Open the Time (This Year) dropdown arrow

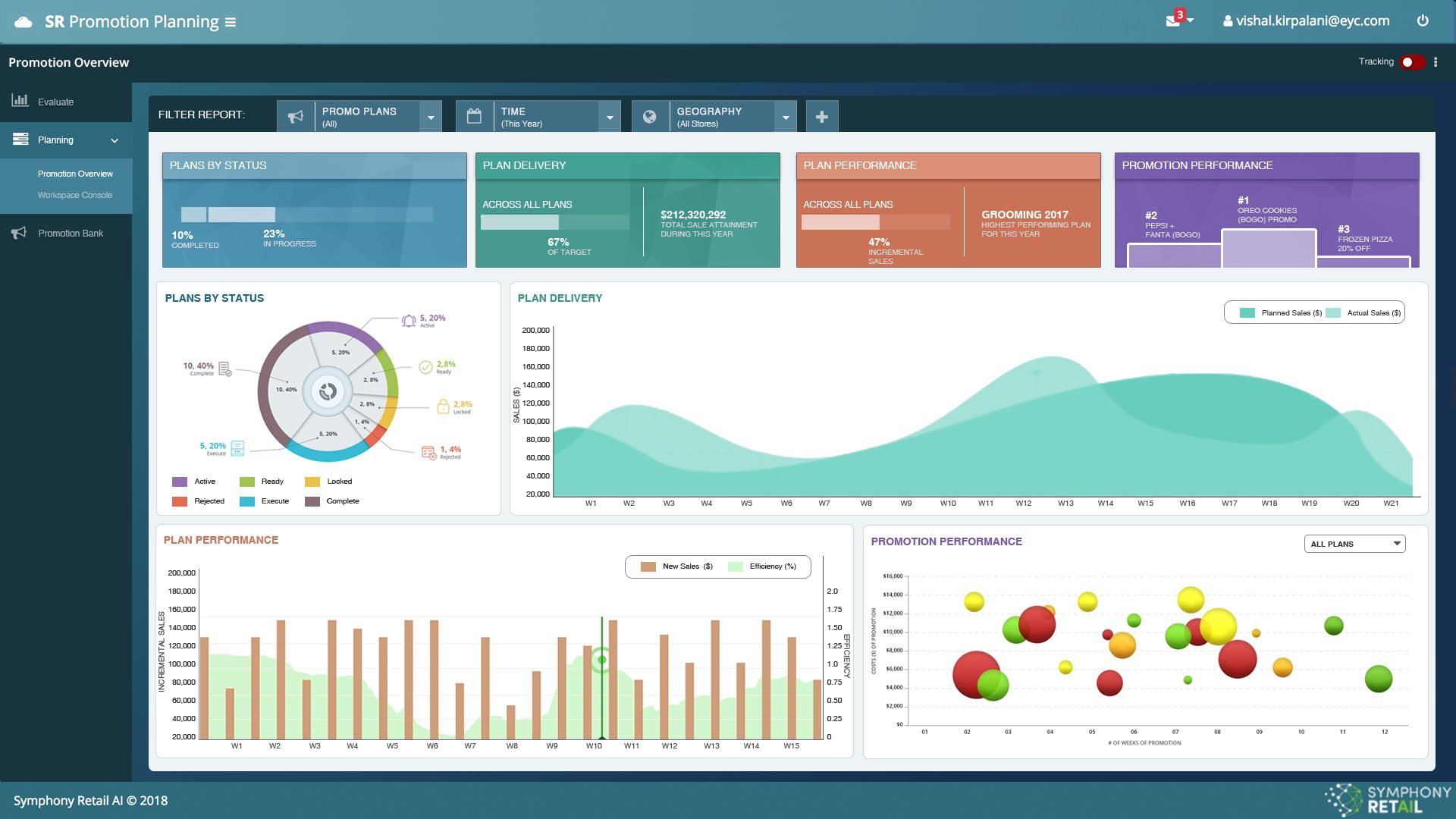(x=610, y=118)
